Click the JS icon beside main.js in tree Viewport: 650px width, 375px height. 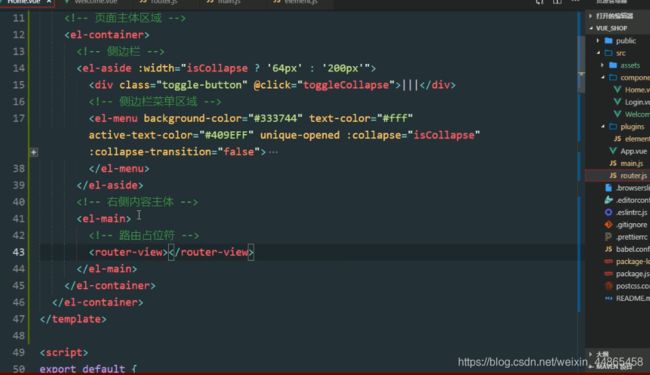click(x=613, y=163)
